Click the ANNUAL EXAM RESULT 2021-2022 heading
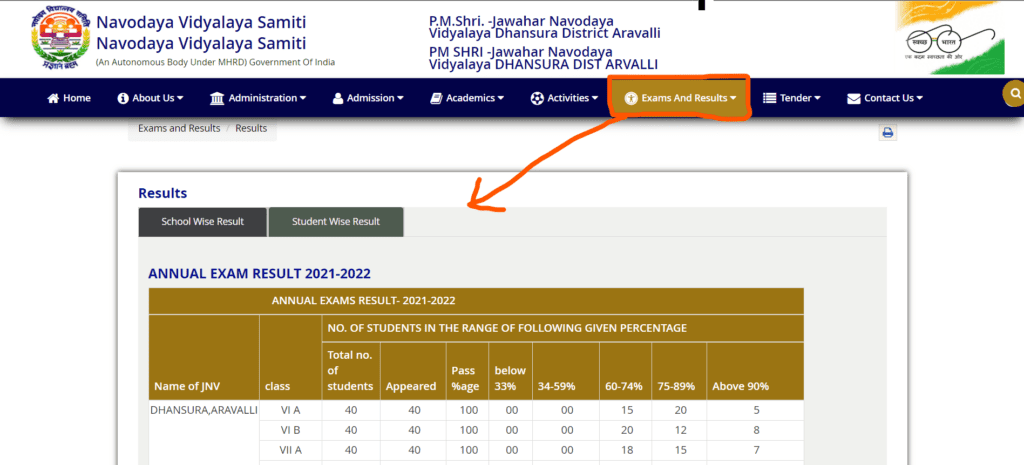 259,274
